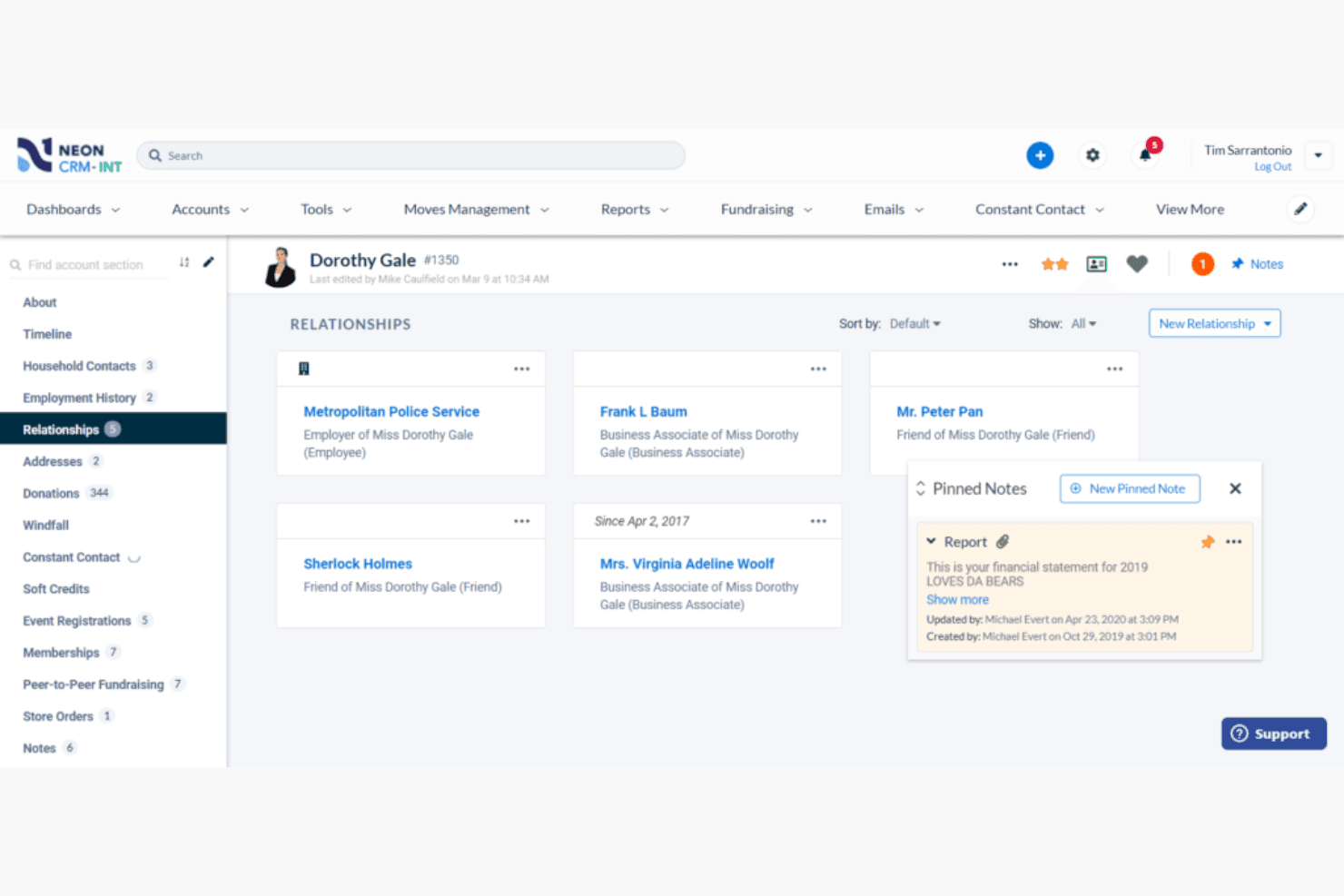Screen dimensions: 1344x896
Task: Open the New Relationship dropdown button
Action: pyautogui.click(x=1215, y=324)
